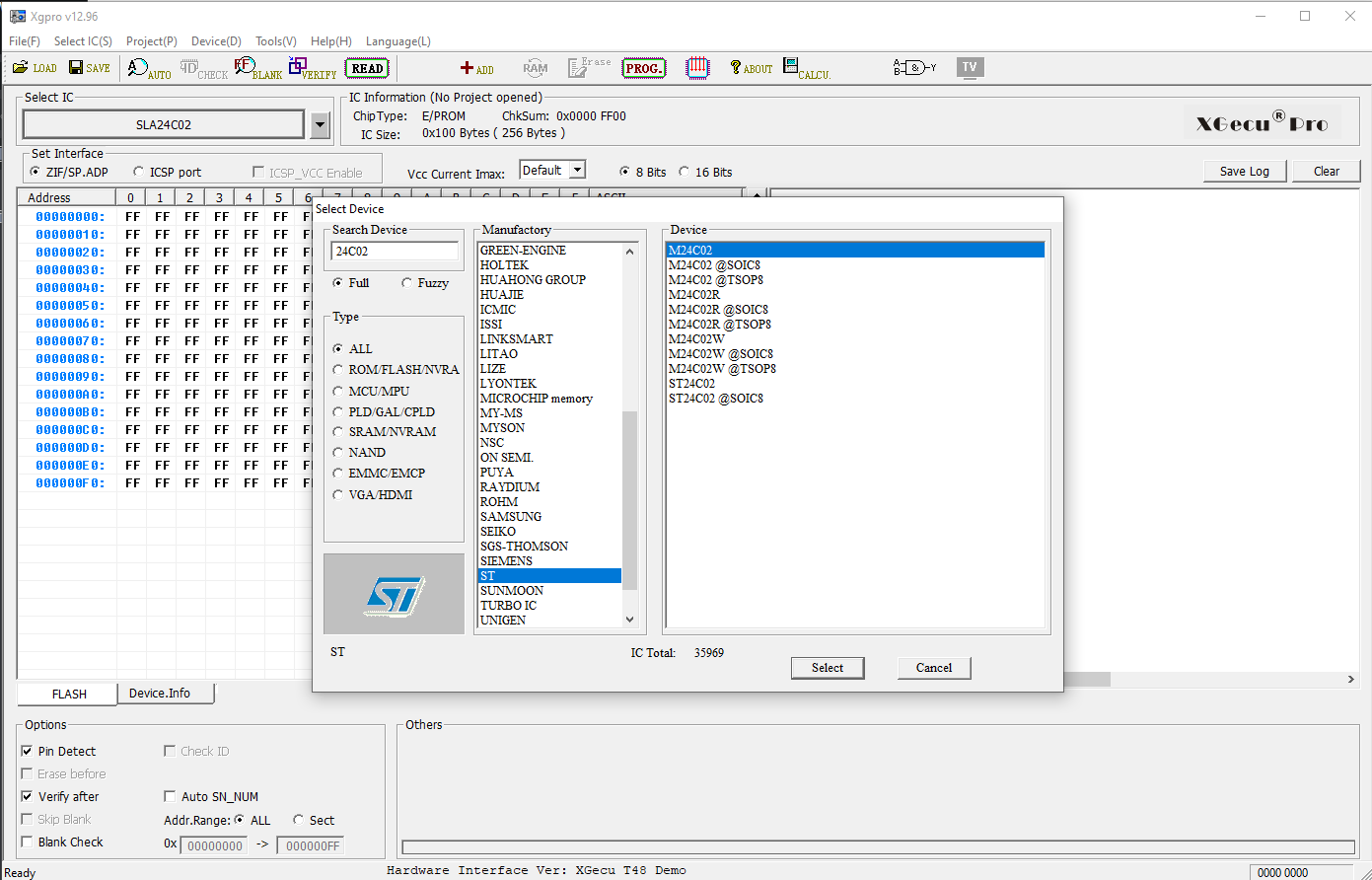This screenshot has width=1372, height=880.
Task: Click the Erase toolbar icon
Action: tap(590, 67)
